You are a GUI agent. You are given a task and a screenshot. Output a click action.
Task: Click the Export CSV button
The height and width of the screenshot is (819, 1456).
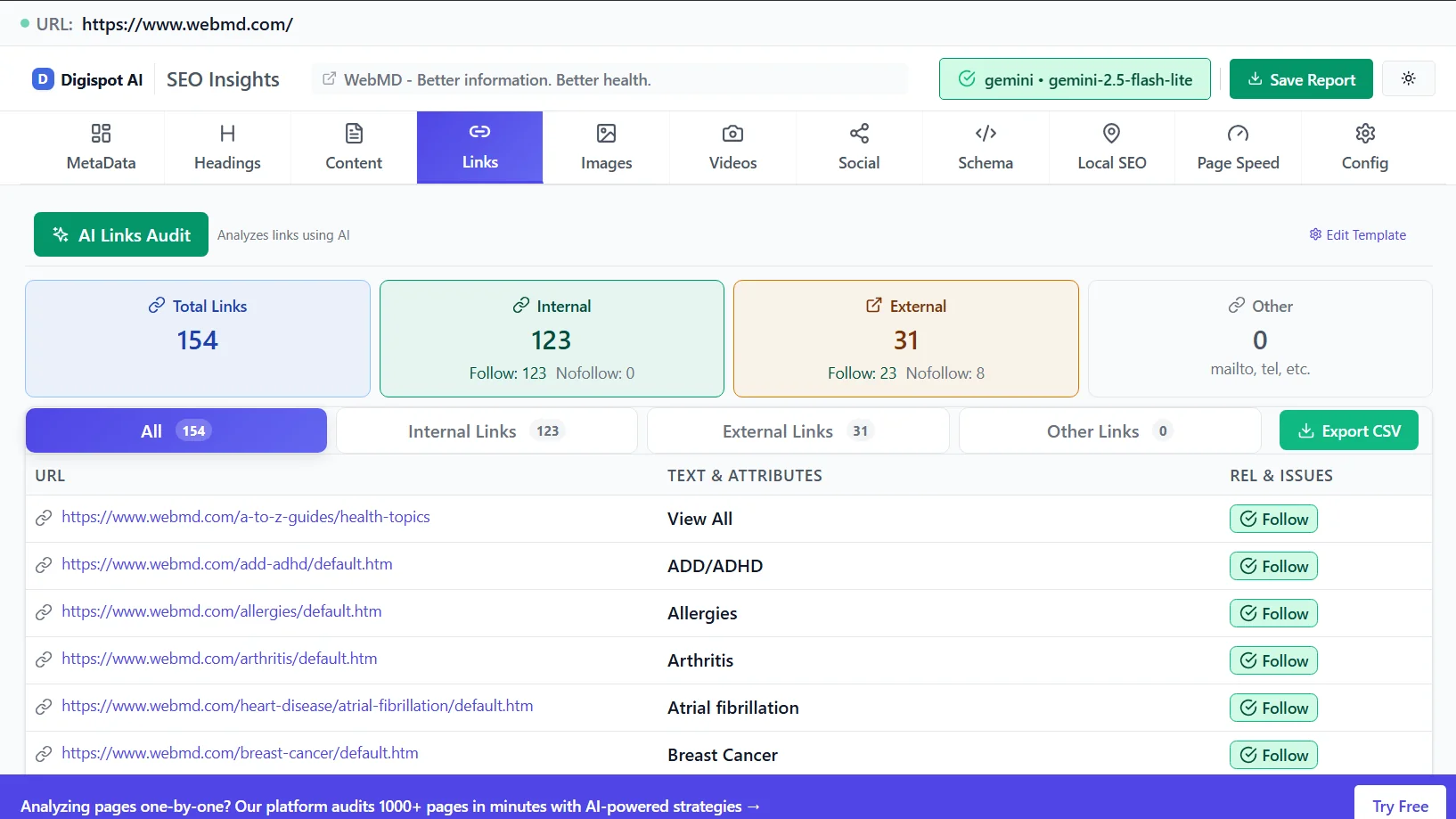pos(1348,430)
